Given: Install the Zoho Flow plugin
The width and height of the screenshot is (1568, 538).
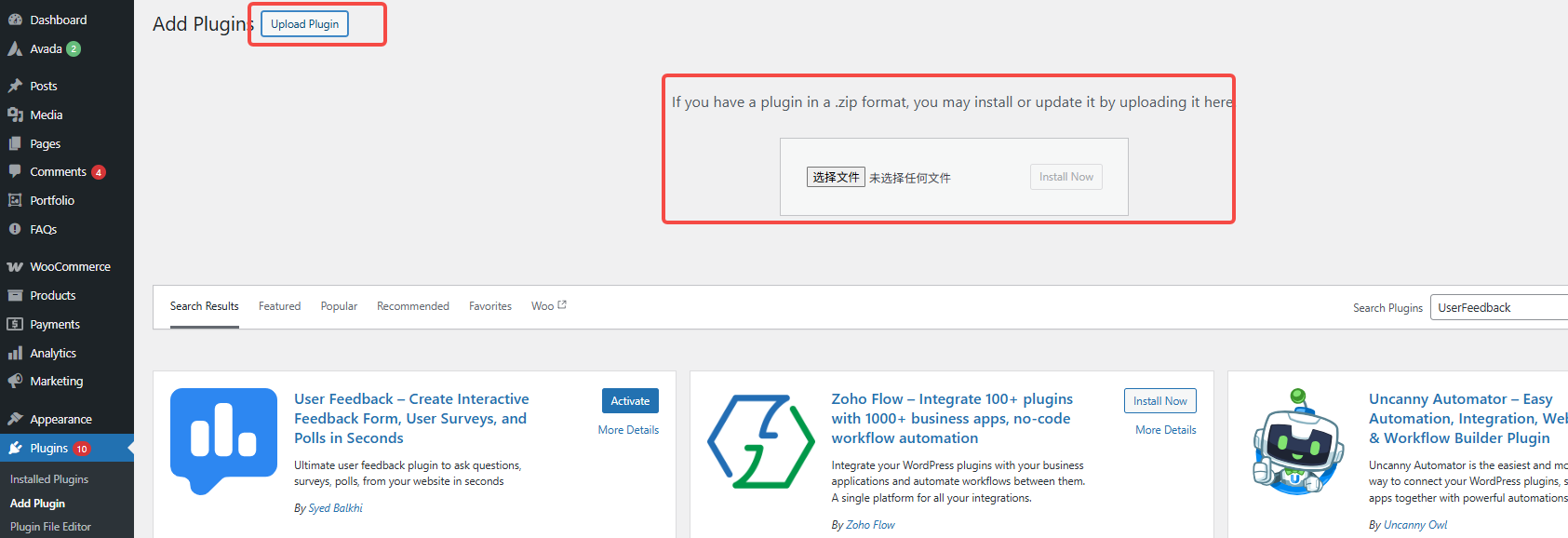Looking at the screenshot, I should (x=1159, y=401).
